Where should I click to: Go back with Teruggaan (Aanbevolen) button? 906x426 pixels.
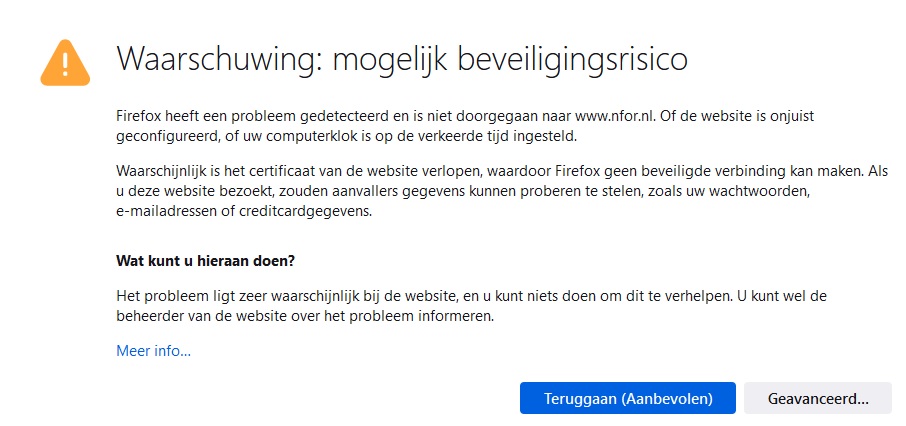pos(627,398)
